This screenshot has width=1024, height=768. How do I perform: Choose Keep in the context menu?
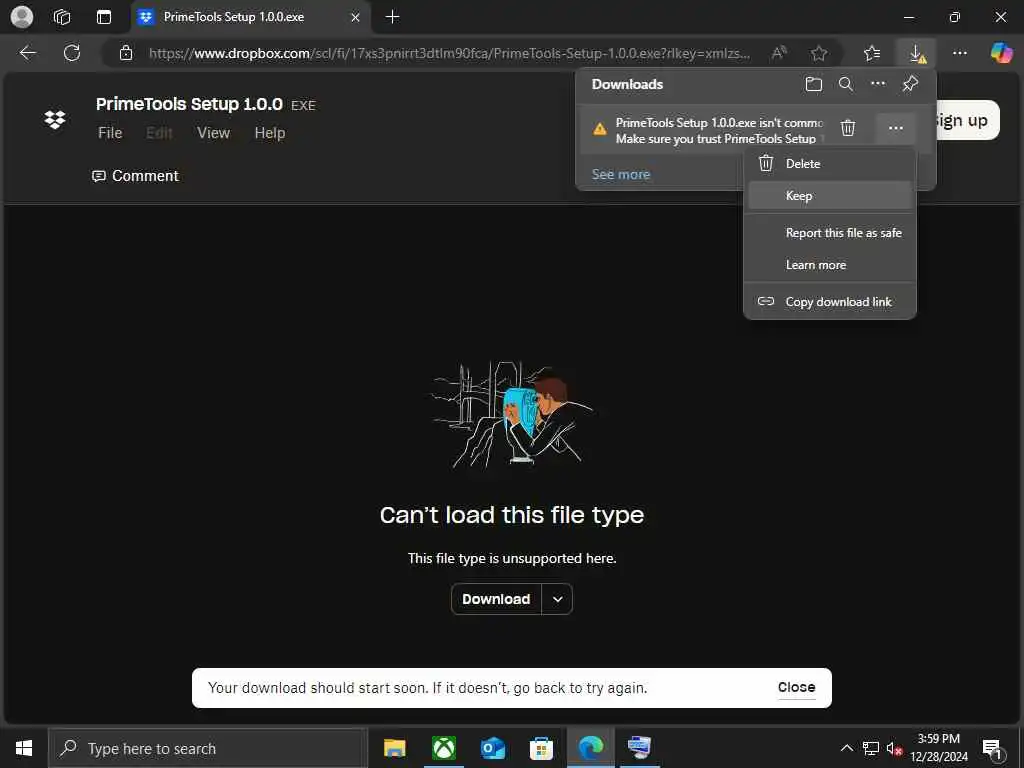tap(829, 196)
